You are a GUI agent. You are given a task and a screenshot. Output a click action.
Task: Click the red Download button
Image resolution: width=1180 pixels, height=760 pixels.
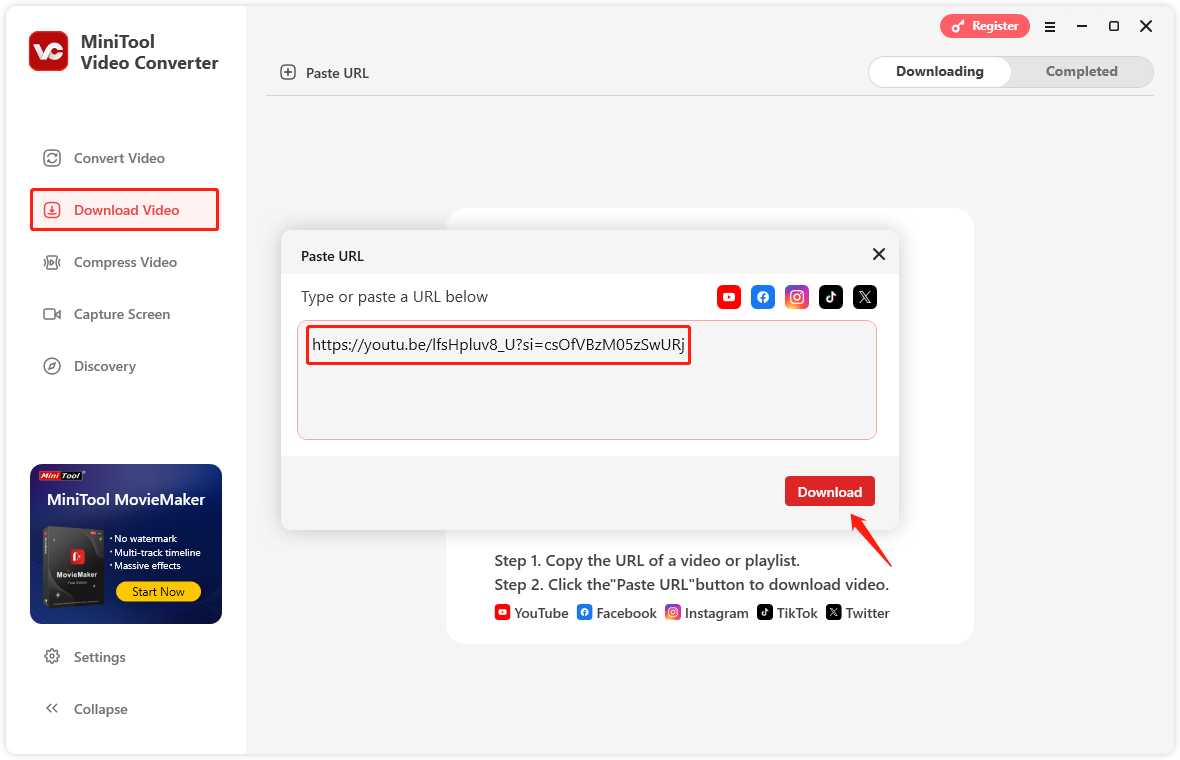829,491
